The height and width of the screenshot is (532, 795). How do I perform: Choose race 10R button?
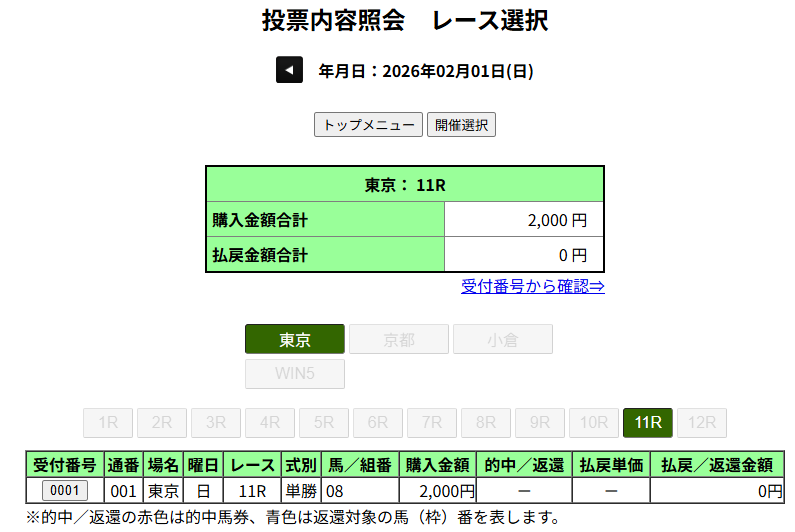point(594,423)
